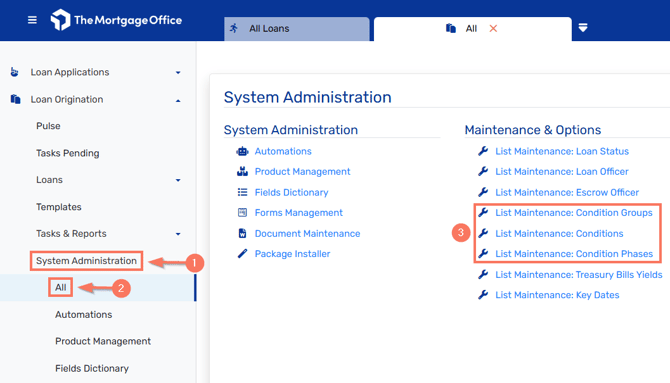Image resolution: width=670 pixels, height=383 pixels.
Task: Go to Pulse in the sidebar
Action: [48, 126]
